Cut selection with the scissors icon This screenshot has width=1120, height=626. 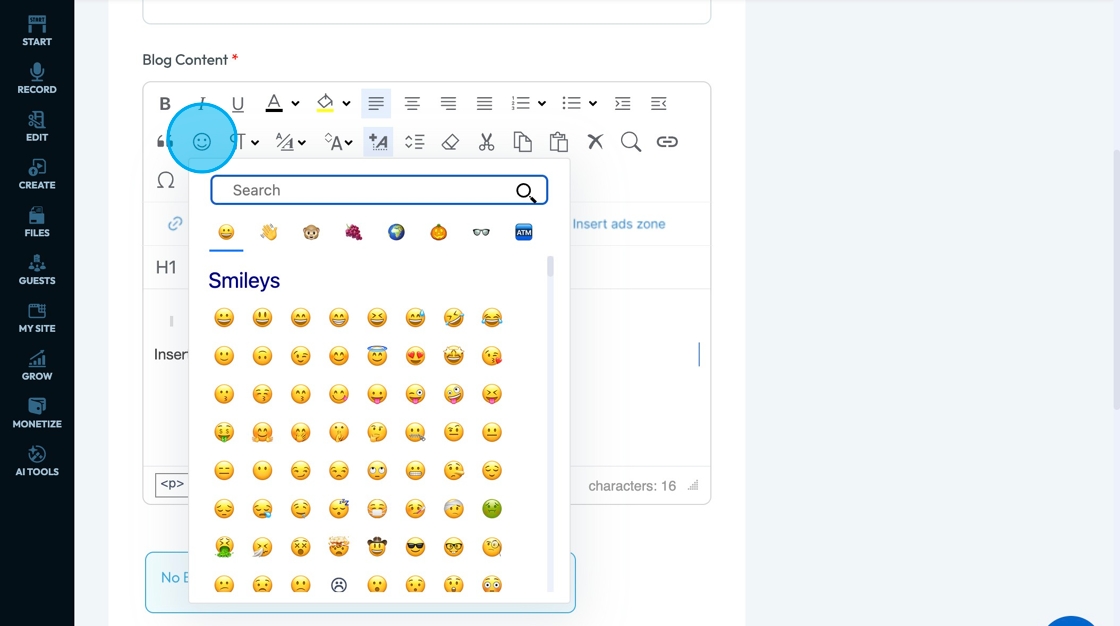click(486, 141)
